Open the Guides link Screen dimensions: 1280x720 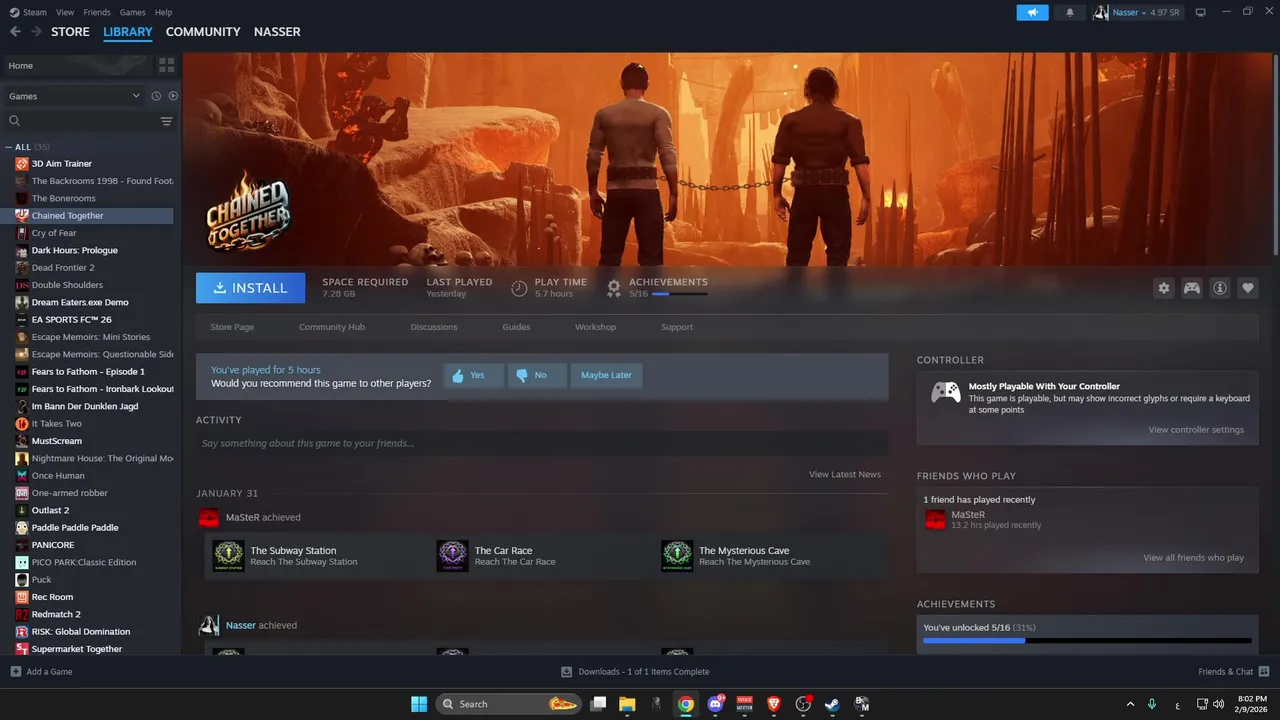pos(516,327)
